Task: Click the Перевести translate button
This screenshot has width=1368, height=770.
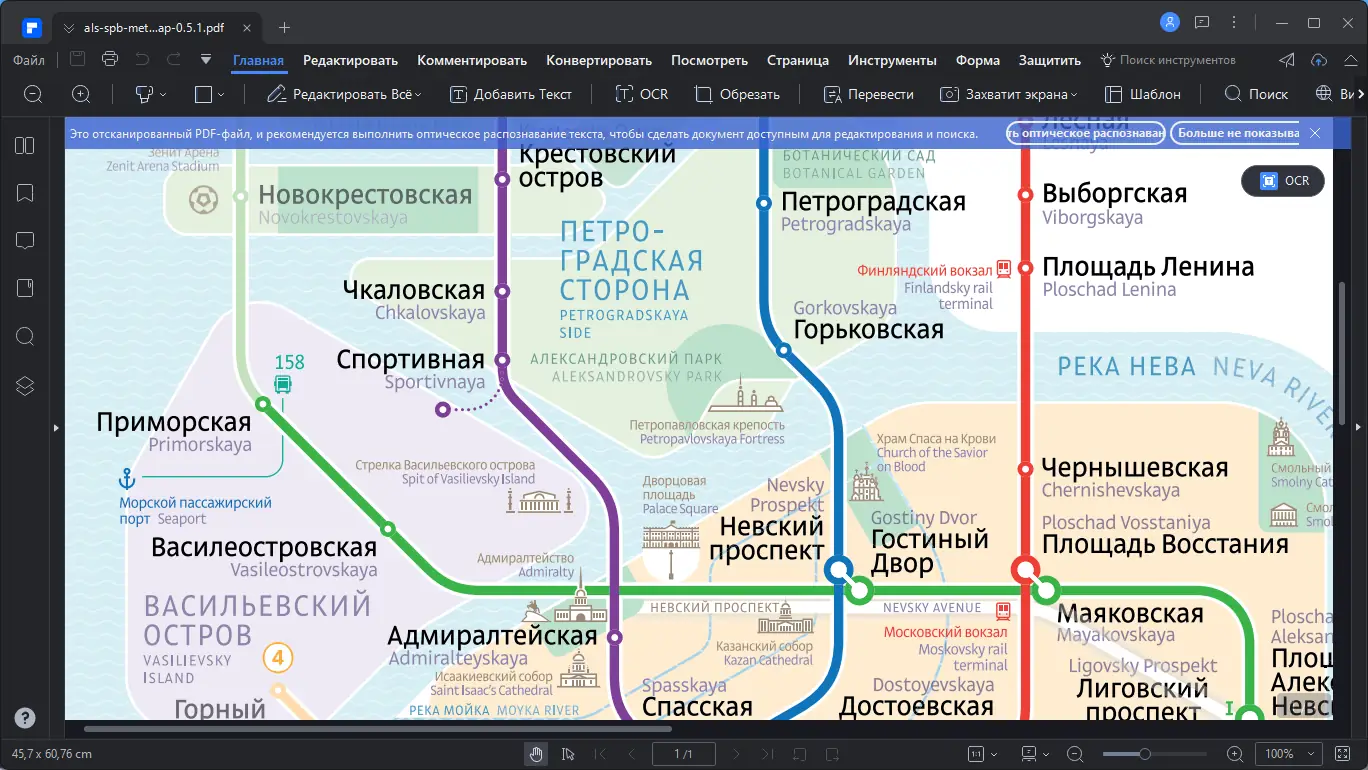Action: [x=868, y=94]
